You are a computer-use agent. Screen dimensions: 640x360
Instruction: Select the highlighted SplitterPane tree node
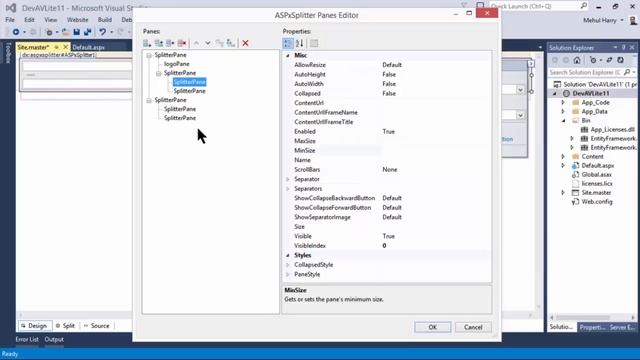point(190,82)
